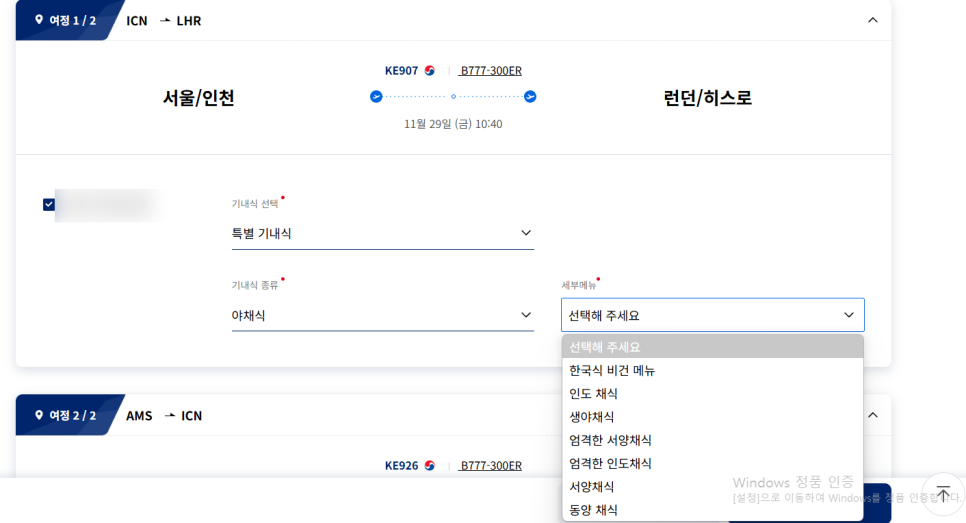Image resolution: width=966 pixels, height=523 pixels.
Task: Collapse the 여정 1/2 ICN to LHR section
Action: (872, 20)
